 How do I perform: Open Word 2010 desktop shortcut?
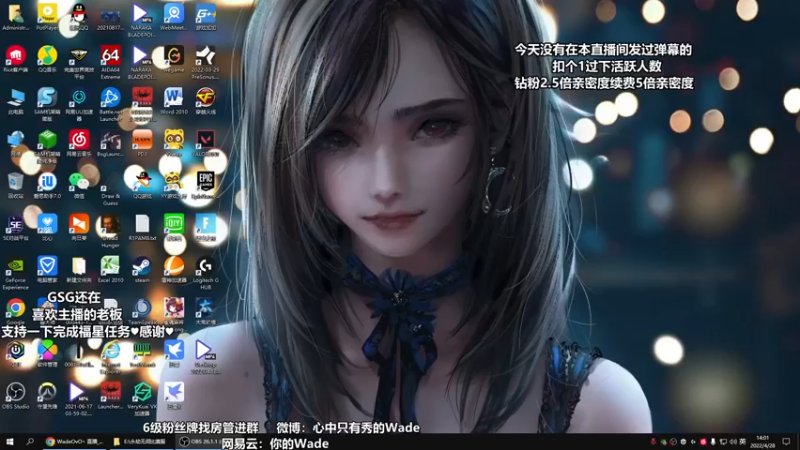(x=173, y=101)
